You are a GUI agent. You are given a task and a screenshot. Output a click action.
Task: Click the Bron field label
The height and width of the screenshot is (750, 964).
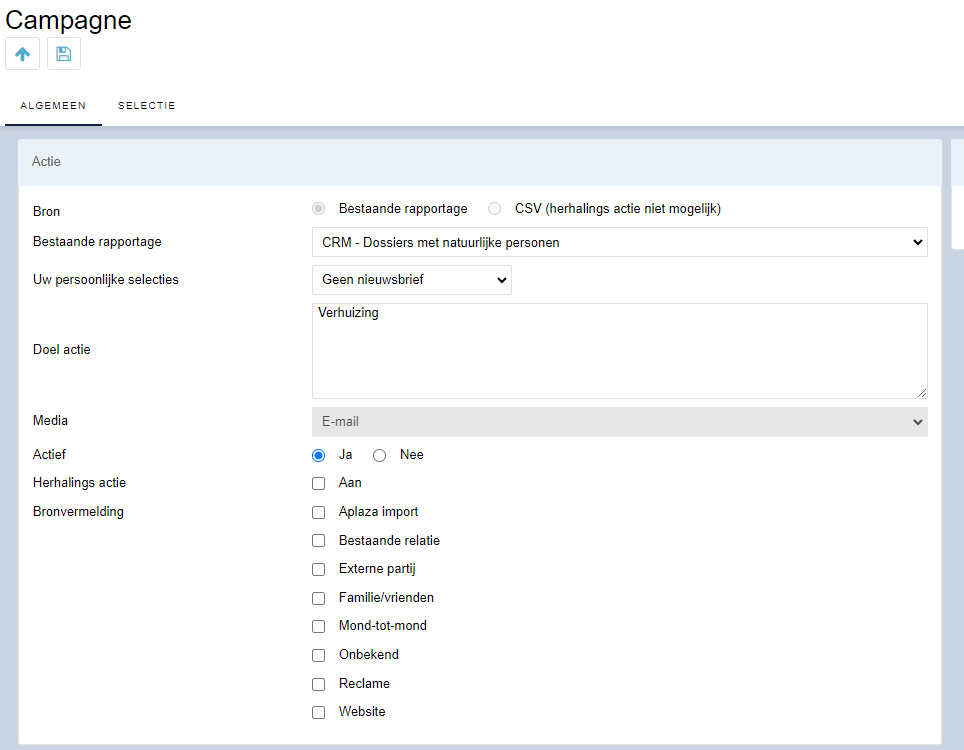(46, 211)
